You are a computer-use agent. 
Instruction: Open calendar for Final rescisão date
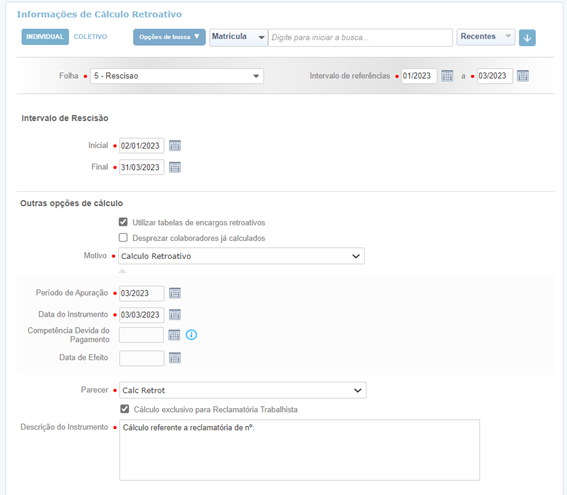[x=175, y=167]
